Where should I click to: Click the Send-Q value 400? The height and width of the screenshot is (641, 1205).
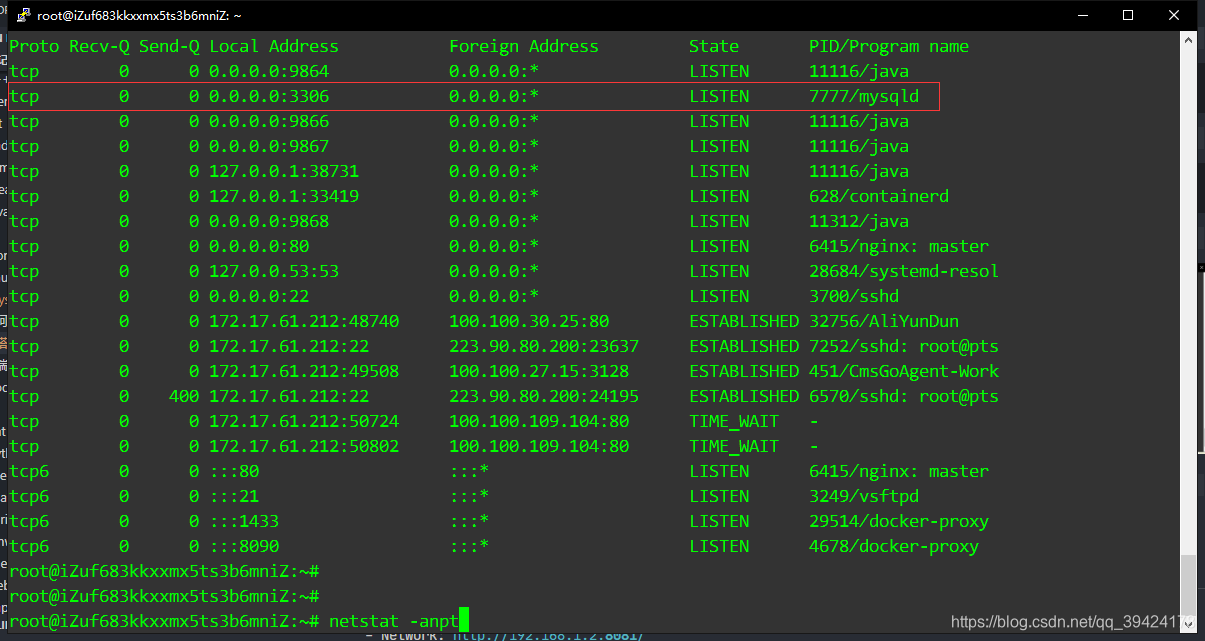coord(184,396)
